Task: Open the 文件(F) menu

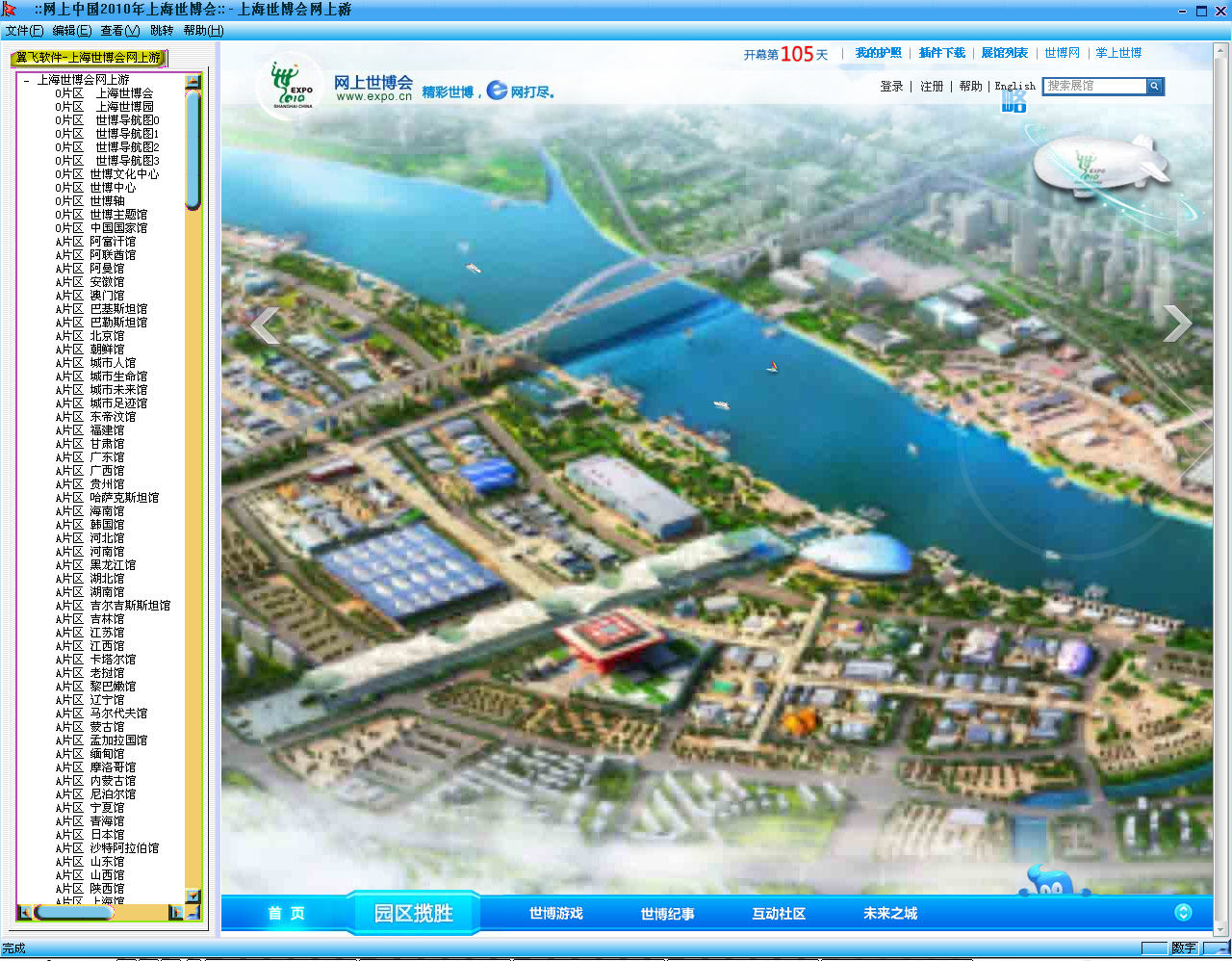Action: (24, 31)
